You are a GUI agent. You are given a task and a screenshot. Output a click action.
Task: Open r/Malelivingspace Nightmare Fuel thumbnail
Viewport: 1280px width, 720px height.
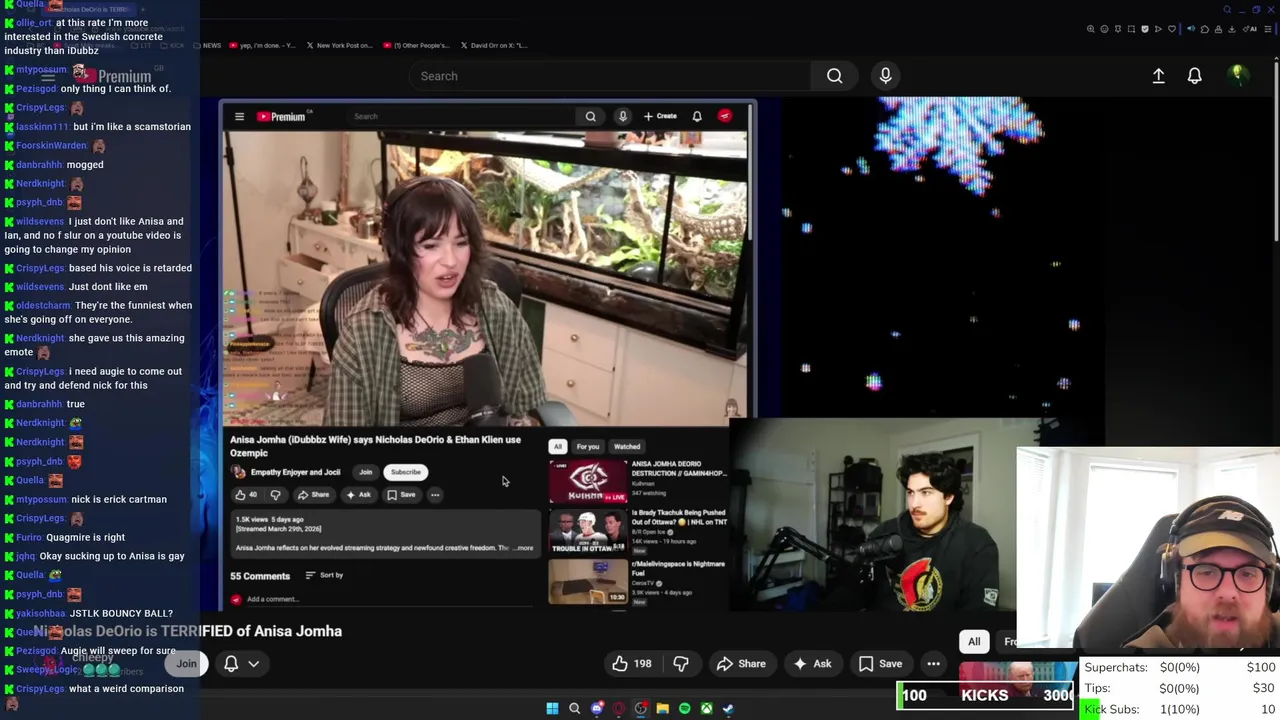(587, 581)
